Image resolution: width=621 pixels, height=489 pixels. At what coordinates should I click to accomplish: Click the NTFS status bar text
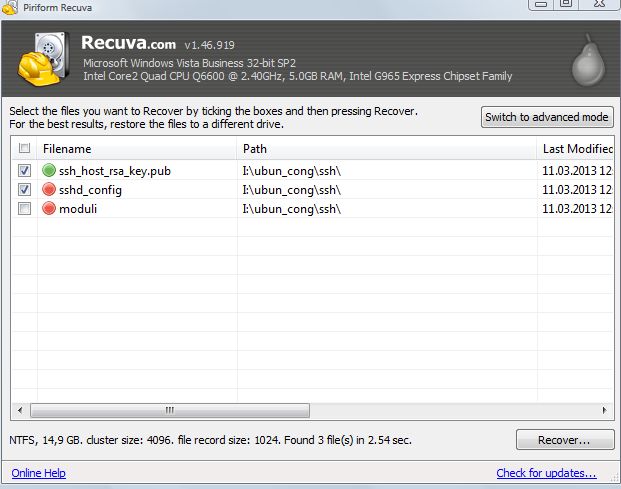[210, 440]
